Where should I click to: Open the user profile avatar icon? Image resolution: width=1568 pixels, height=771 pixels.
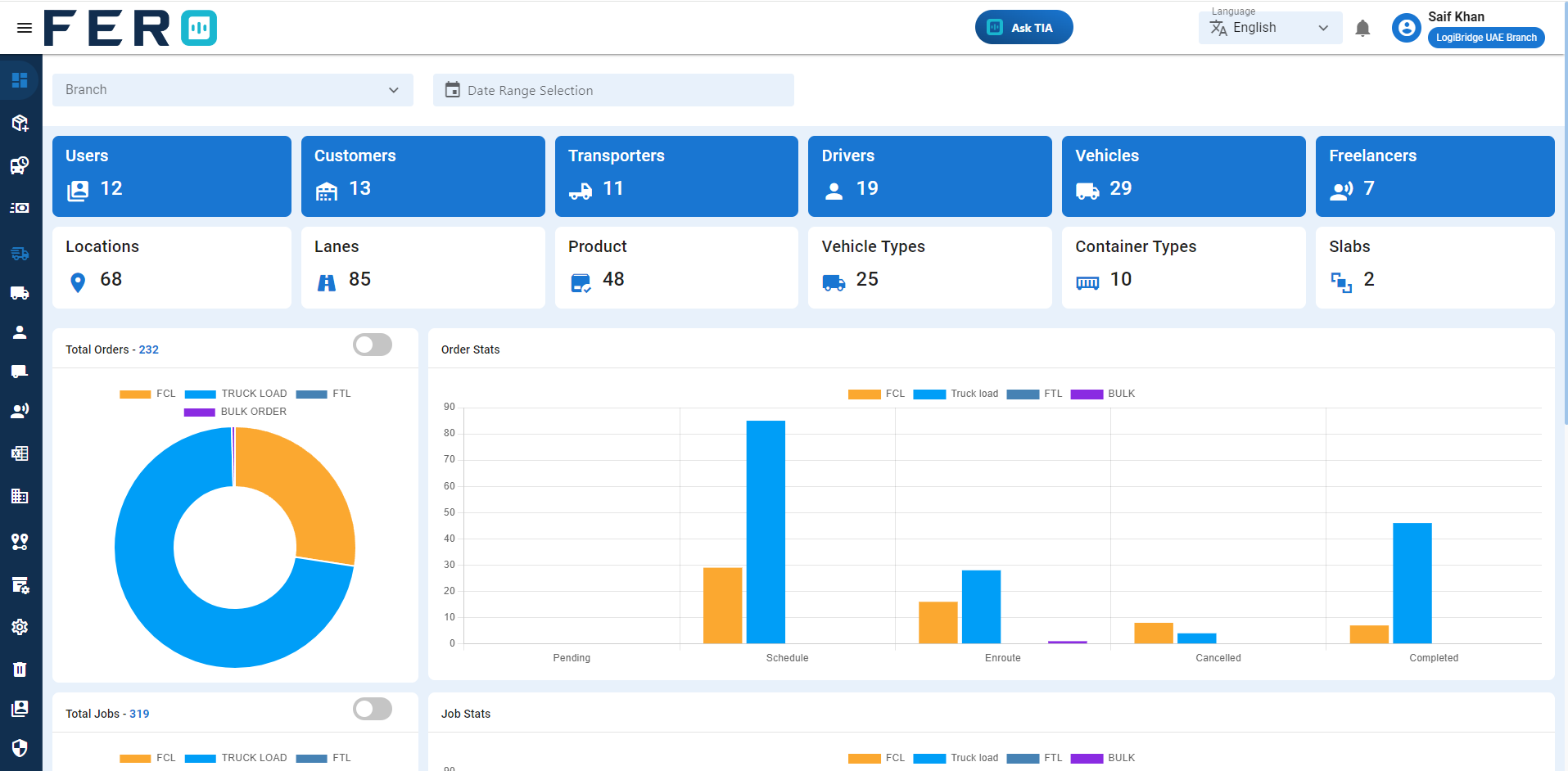tap(1406, 29)
